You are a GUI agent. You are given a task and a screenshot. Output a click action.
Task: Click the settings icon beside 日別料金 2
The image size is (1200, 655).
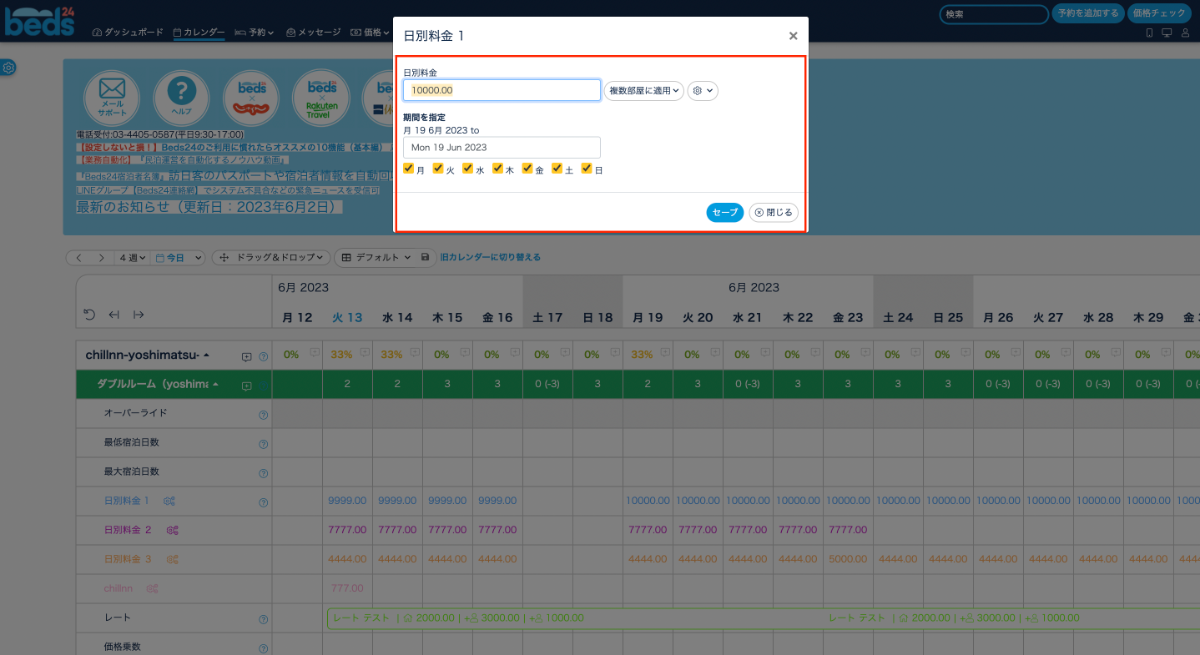pyautogui.click(x=172, y=529)
